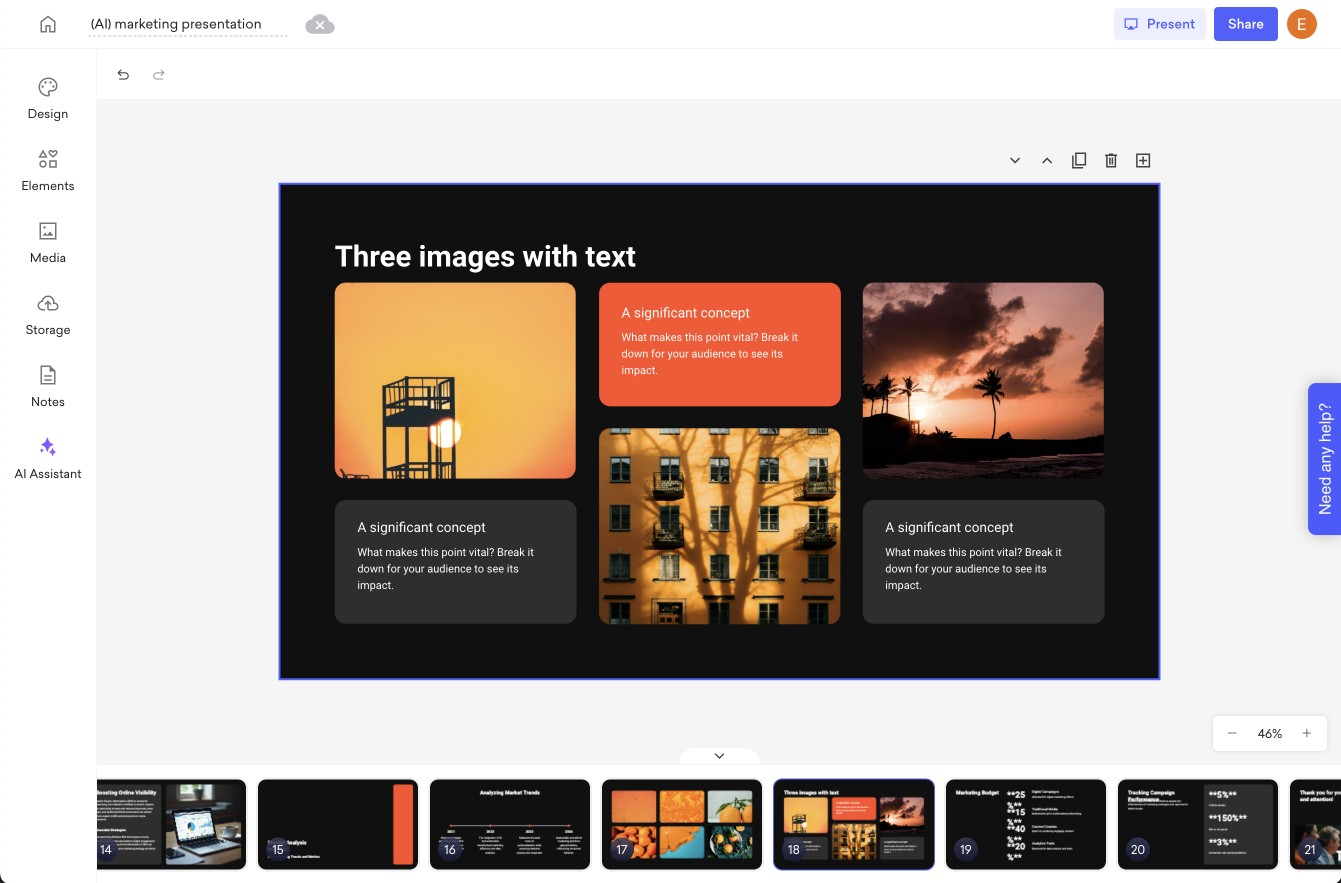Select the yellow building image
This screenshot has width=1341, height=883.
[x=719, y=526]
